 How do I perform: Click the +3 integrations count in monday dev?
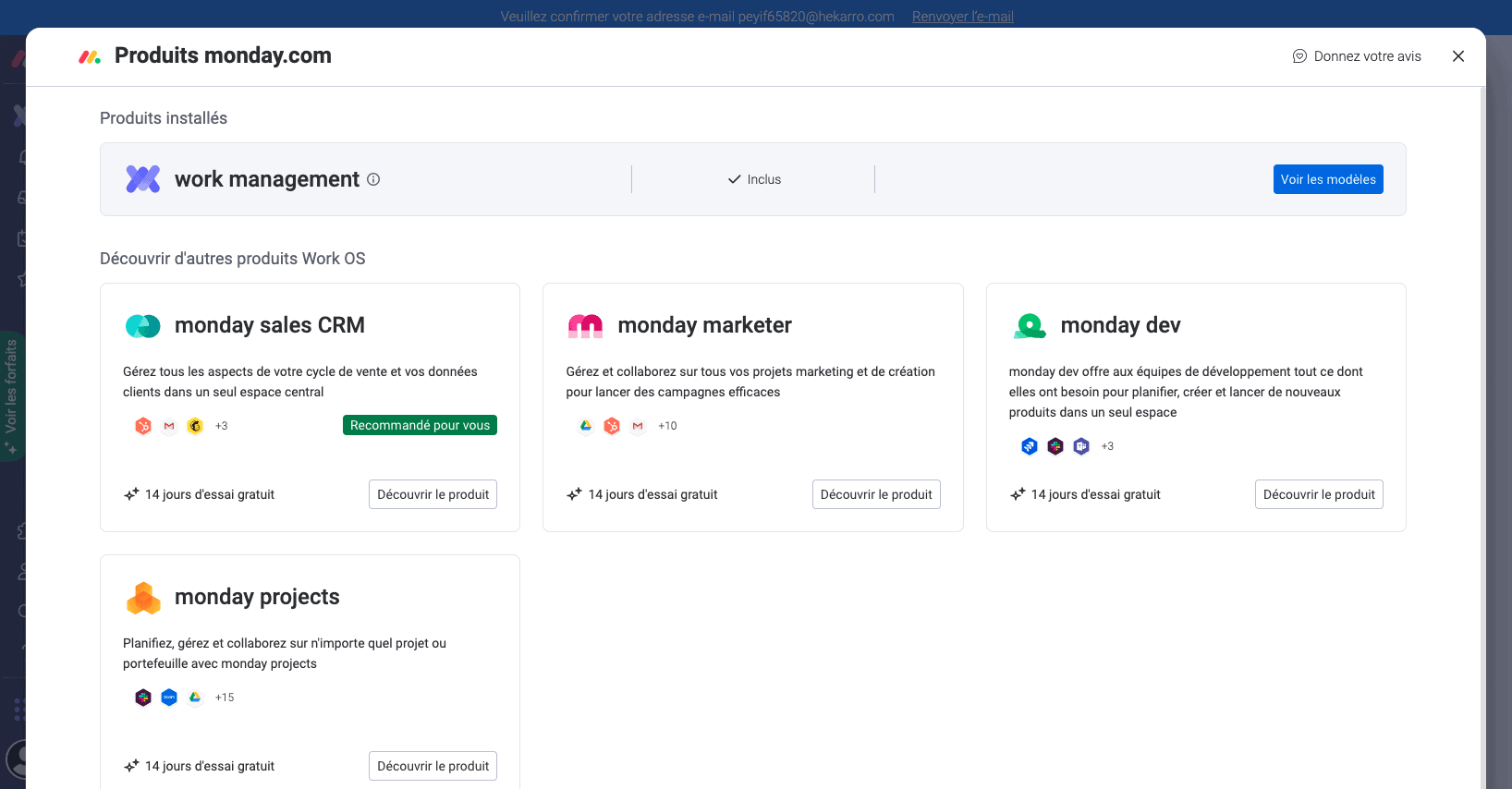(x=1107, y=446)
